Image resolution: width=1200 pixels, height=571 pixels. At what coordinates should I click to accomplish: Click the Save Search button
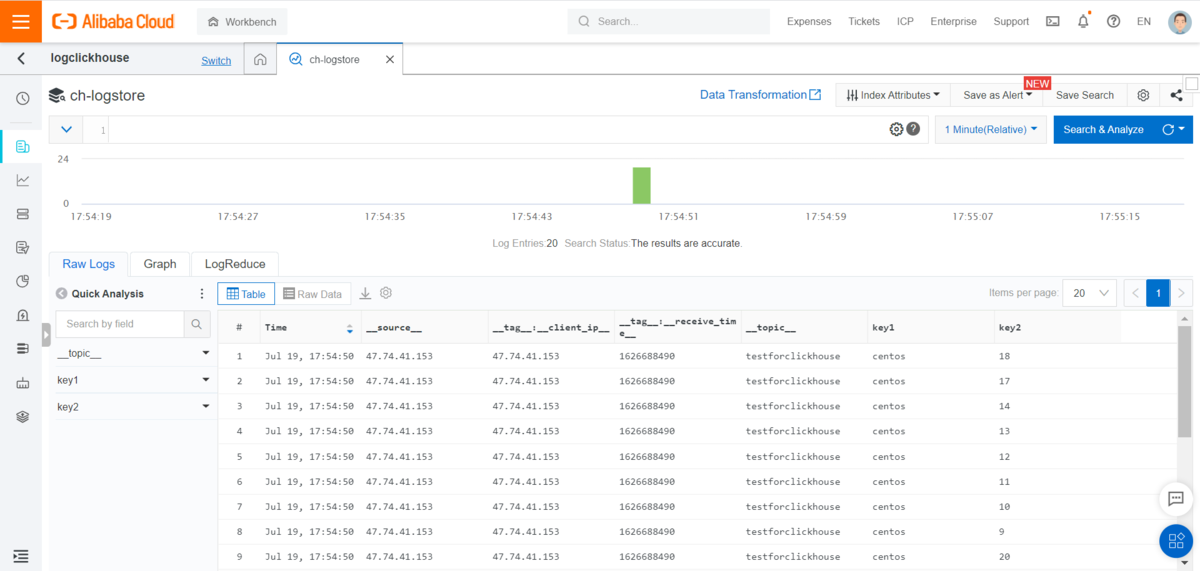(1085, 95)
